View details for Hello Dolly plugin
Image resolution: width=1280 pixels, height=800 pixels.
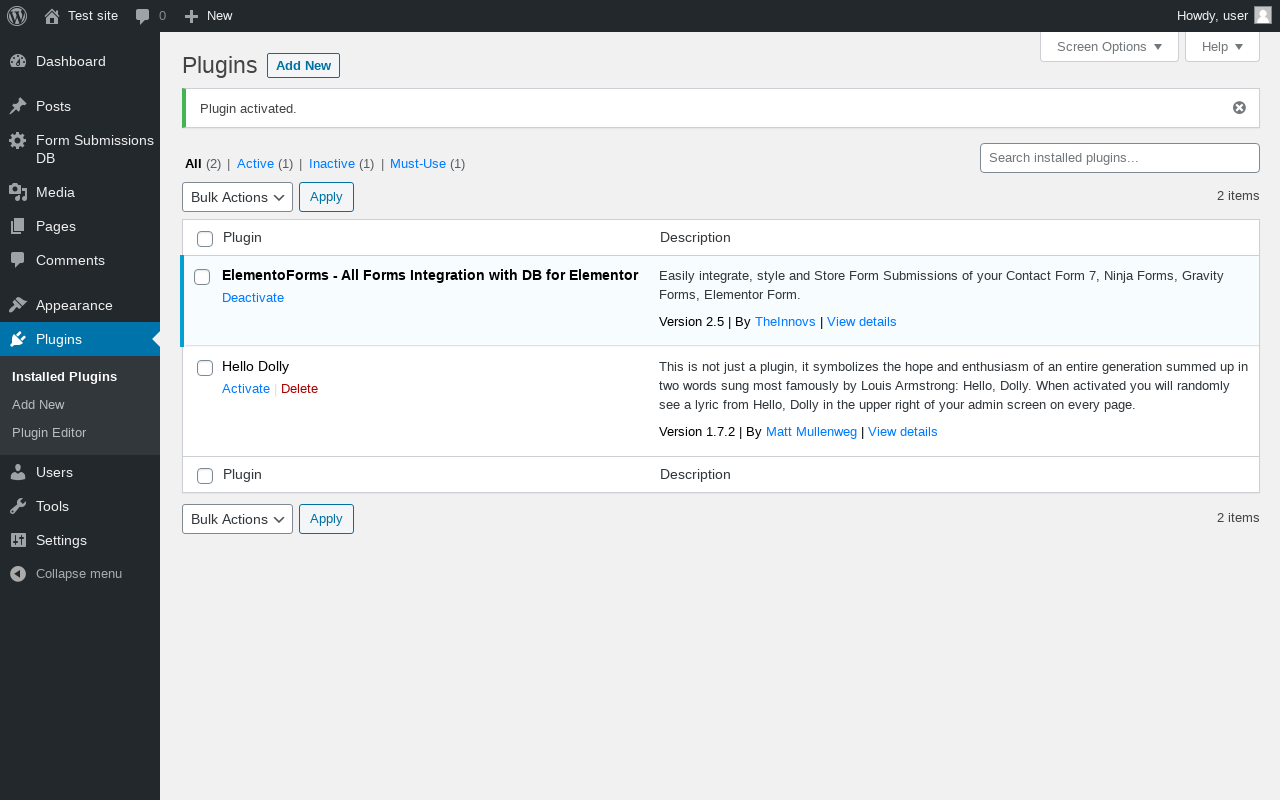tap(903, 432)
